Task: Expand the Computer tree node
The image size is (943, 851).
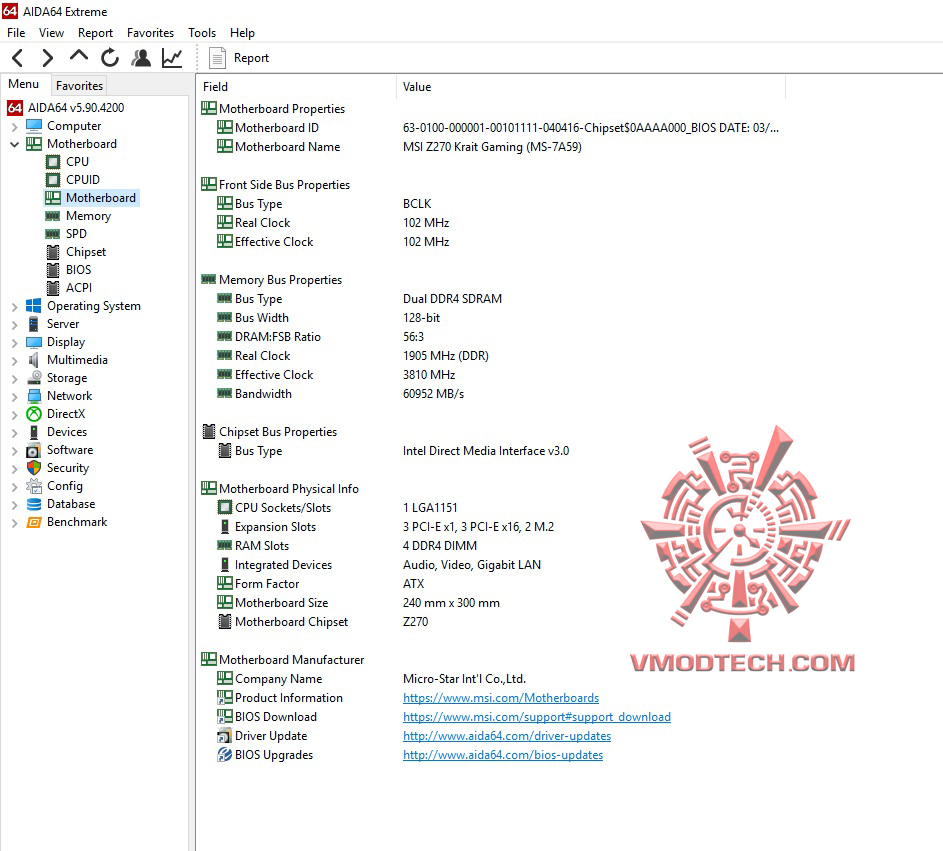Action: click(x=14, y=127)
